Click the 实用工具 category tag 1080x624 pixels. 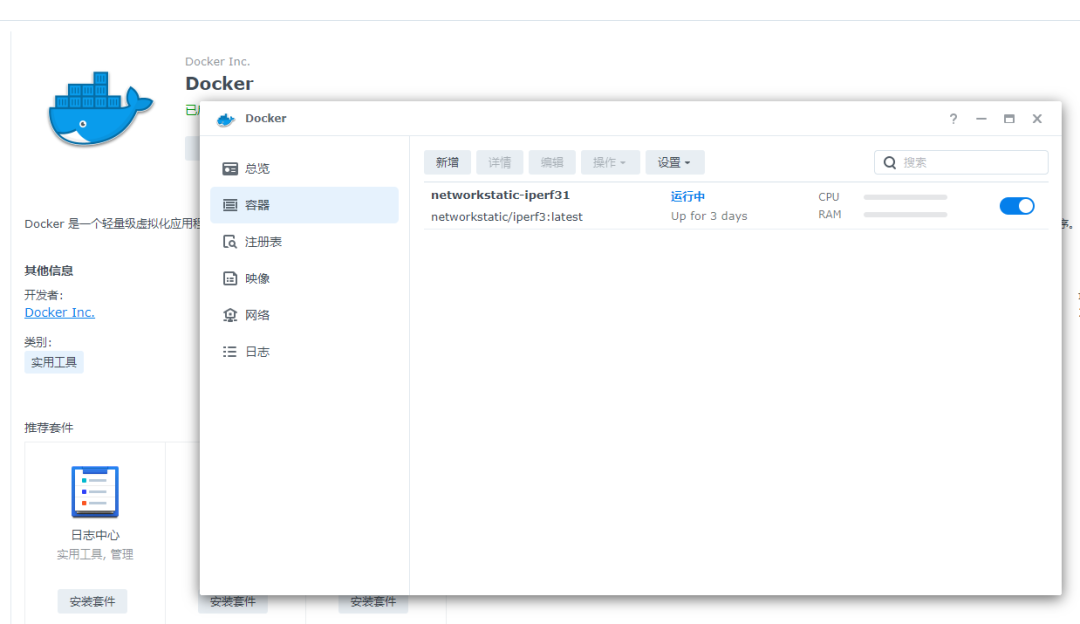[54, 362]
